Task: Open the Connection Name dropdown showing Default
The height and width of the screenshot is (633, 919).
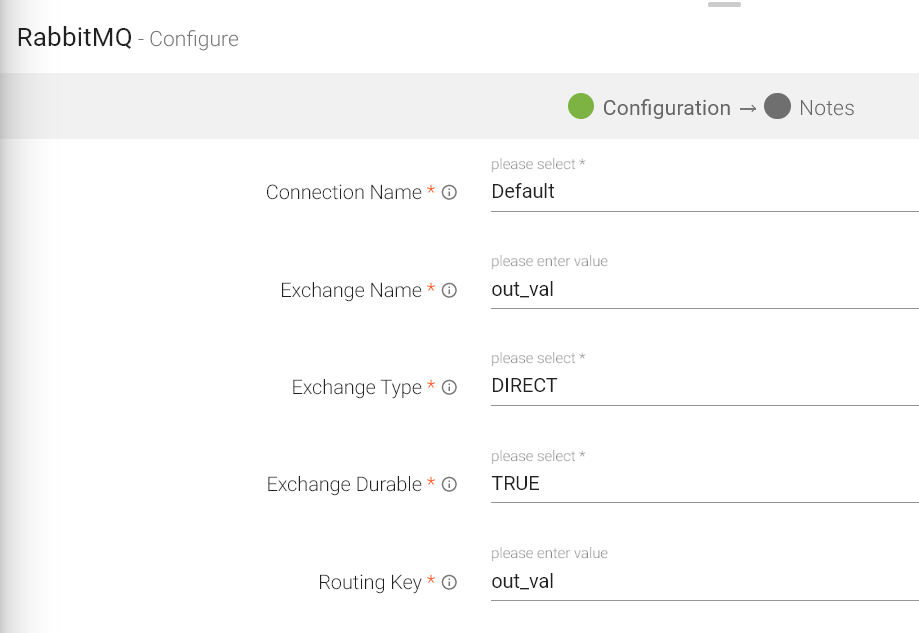Action: [704, 192]
